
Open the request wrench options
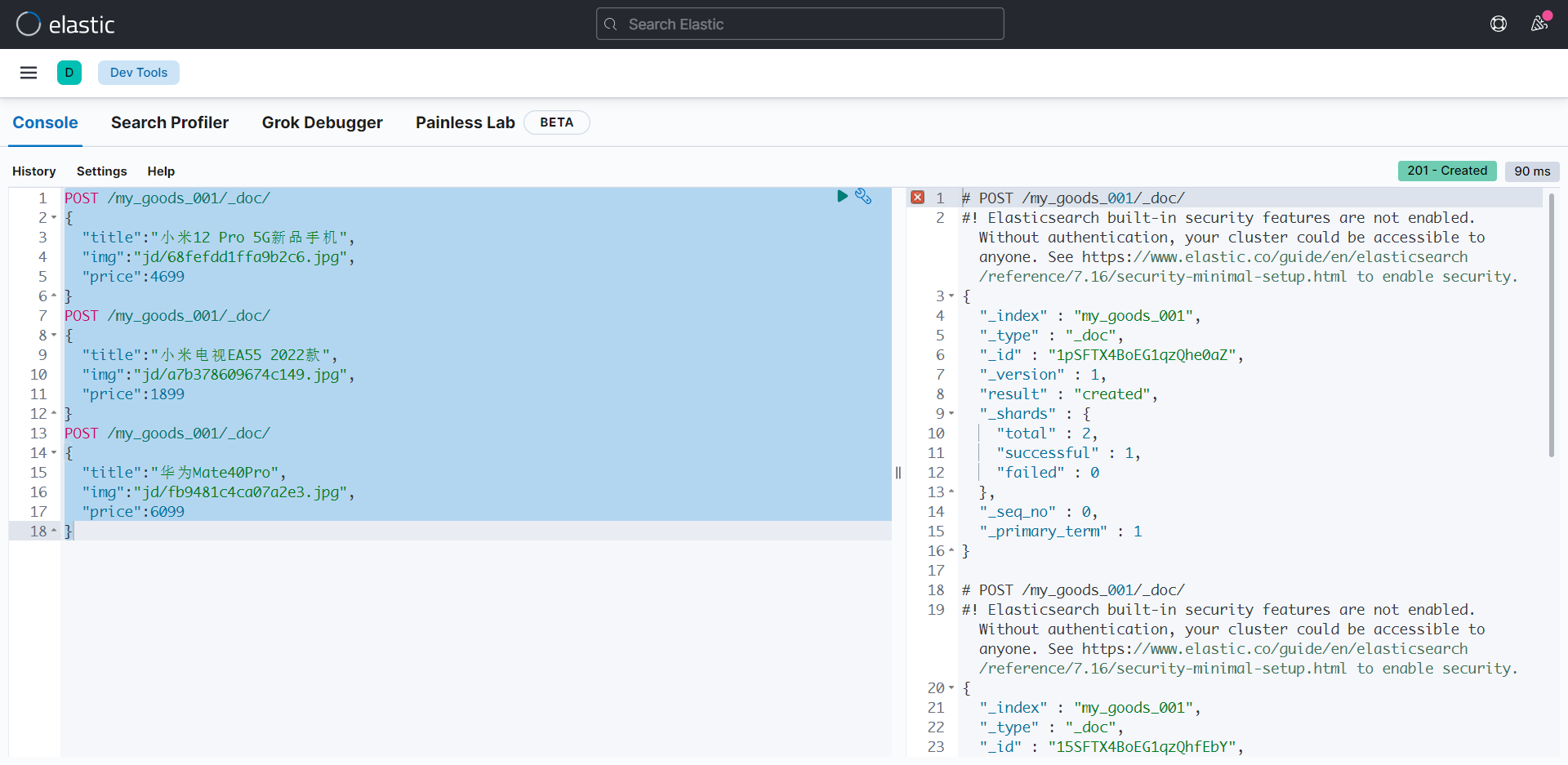pyautogui.click(x=863, y=196)
